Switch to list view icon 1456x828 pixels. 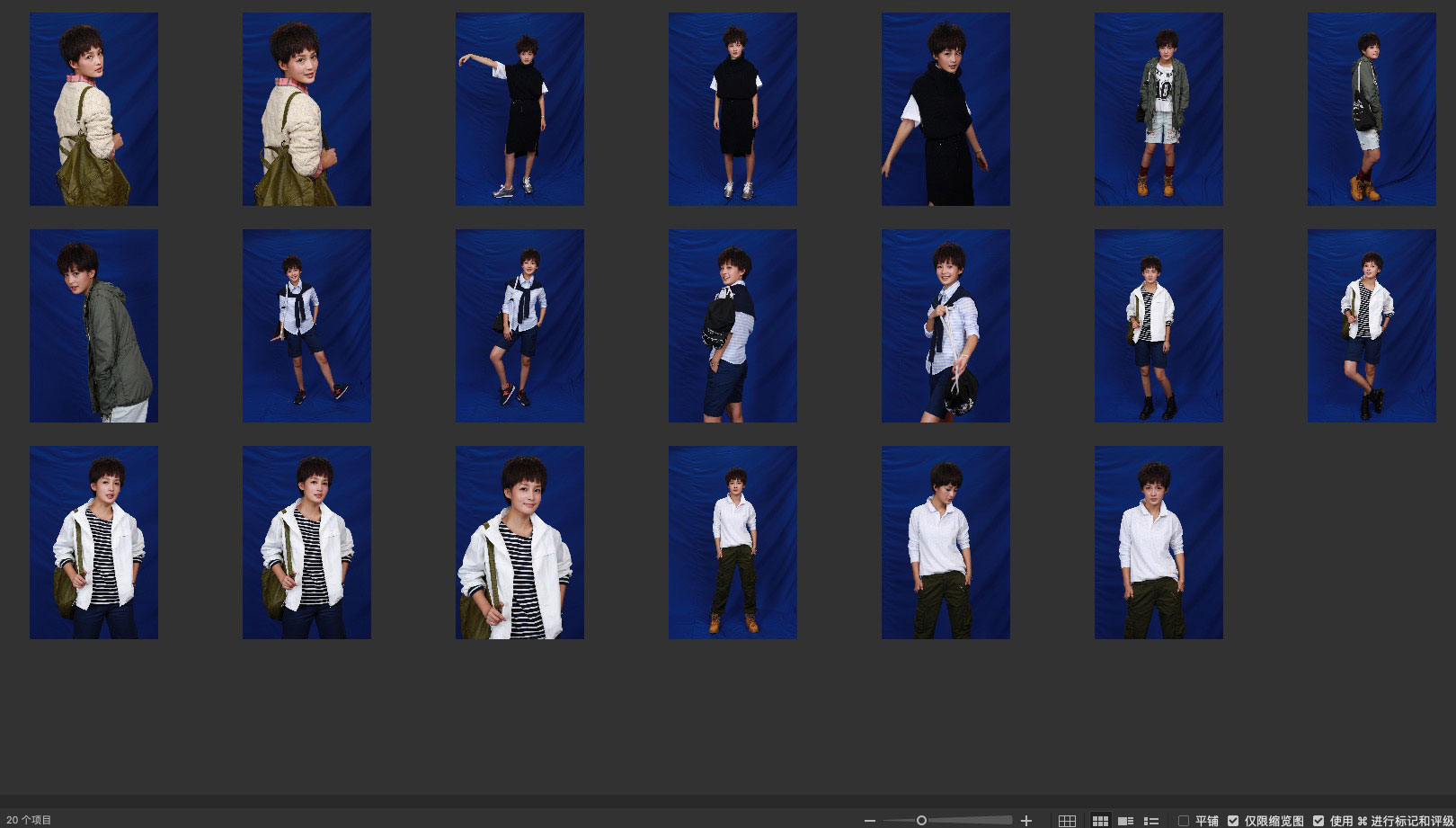1150,821
